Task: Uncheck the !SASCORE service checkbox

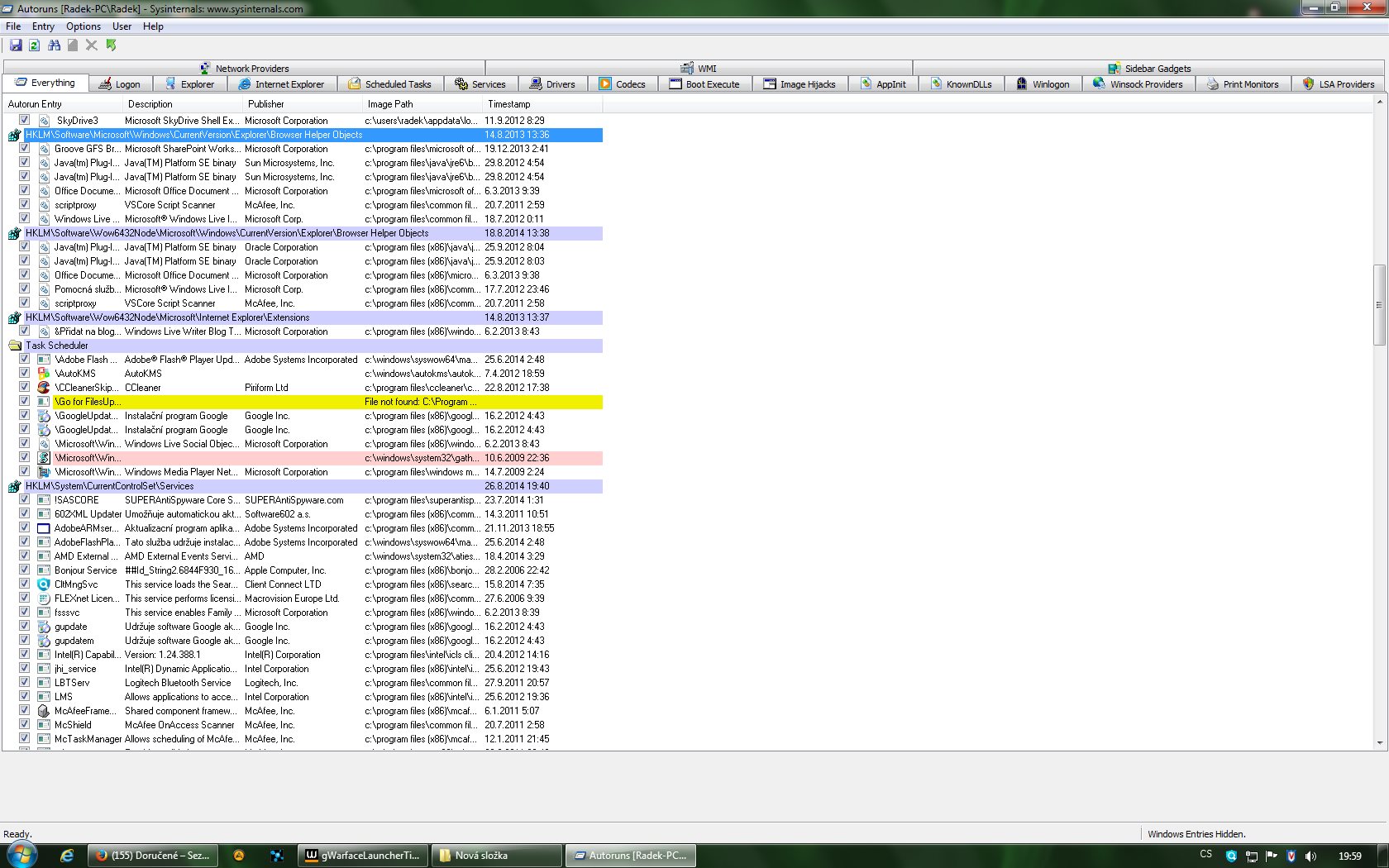Action: [x=25, y=500]
